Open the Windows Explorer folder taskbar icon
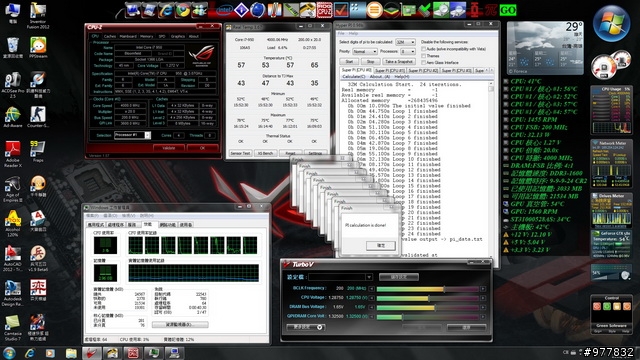640x360 pixels. pos(71,353)
